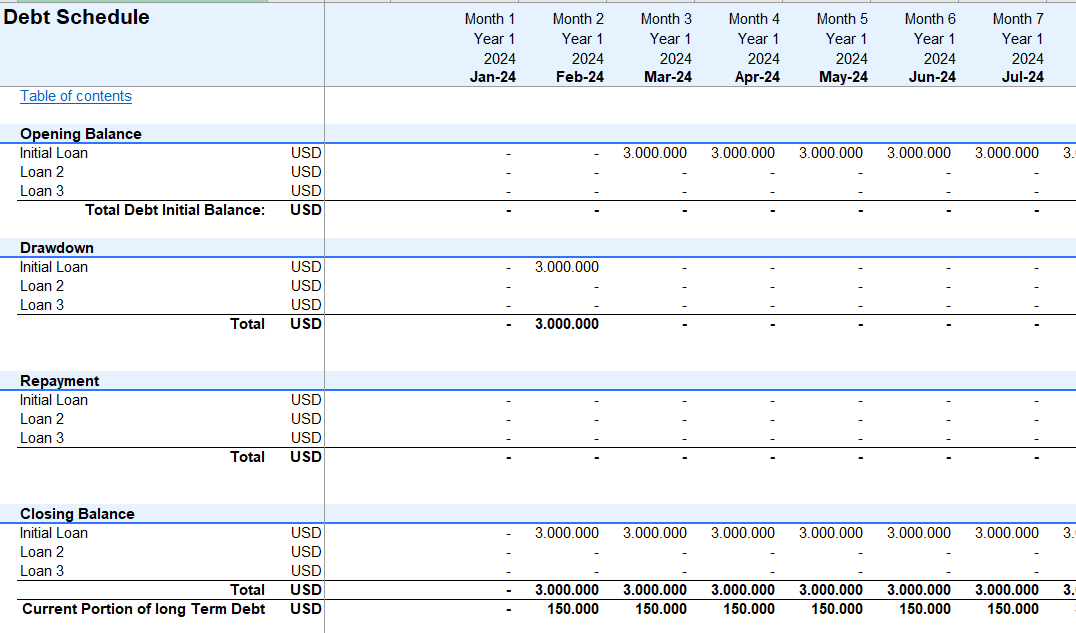This screenshot has height=633, width=1076.
Task: Click Initial Loan label under Opening Balance
Action: tap(54, 153)
